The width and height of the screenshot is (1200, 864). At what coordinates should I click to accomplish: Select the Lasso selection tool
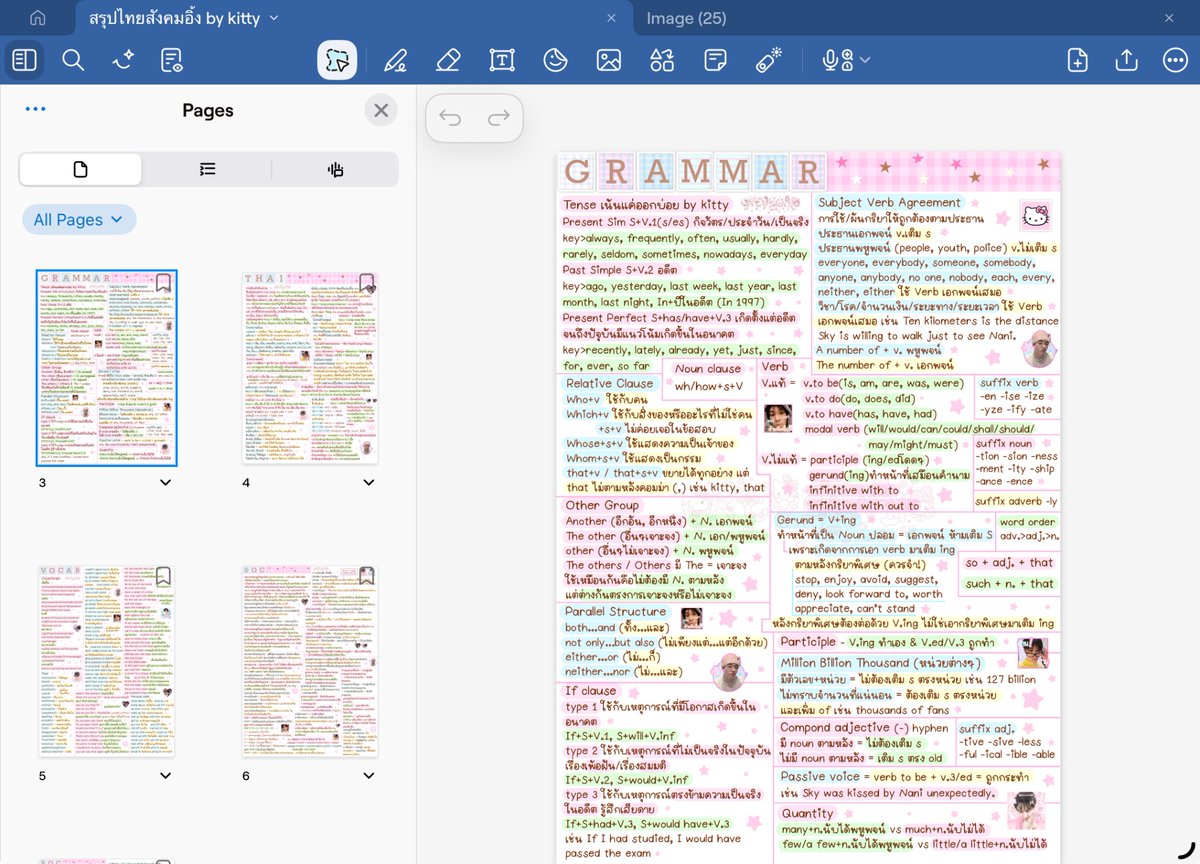point(337,60)
